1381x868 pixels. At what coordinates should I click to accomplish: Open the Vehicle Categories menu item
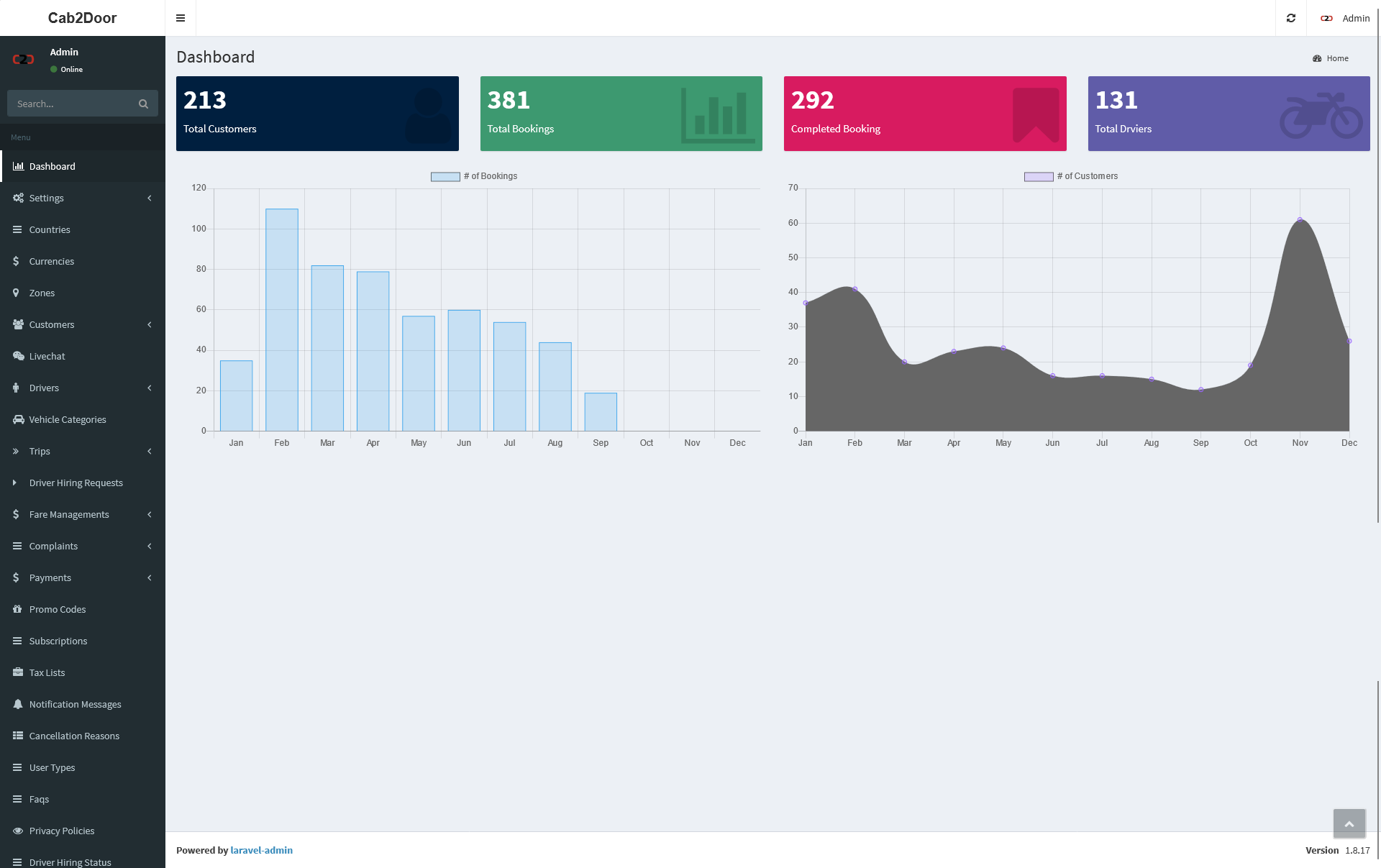point(83,419)
